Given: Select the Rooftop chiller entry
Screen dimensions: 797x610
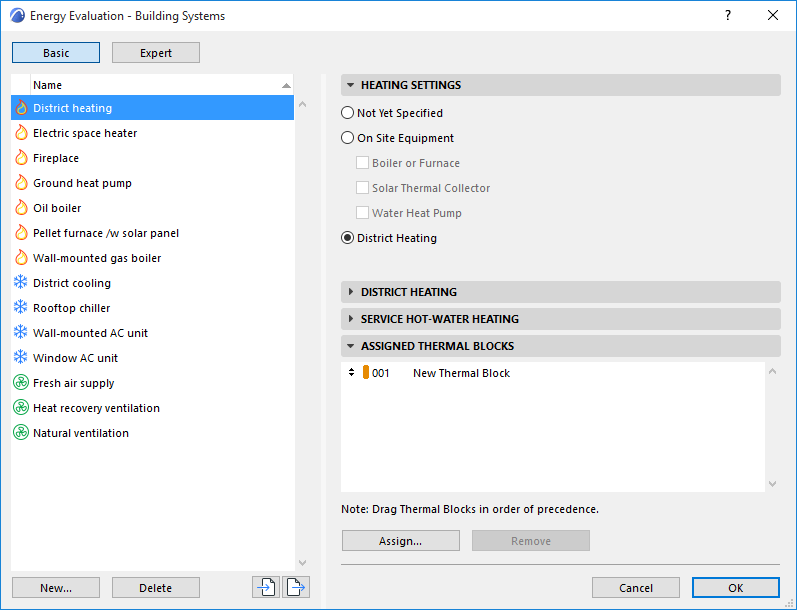Looking at the screenshot, I should [152, 307].
